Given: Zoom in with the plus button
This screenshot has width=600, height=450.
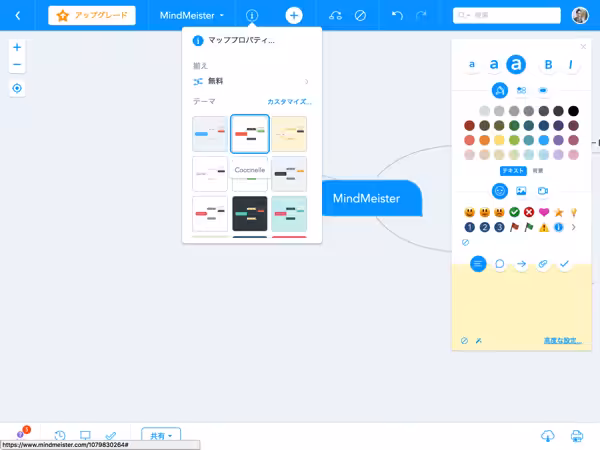Looking at the screenshot, I should click(x=17, y=47).
